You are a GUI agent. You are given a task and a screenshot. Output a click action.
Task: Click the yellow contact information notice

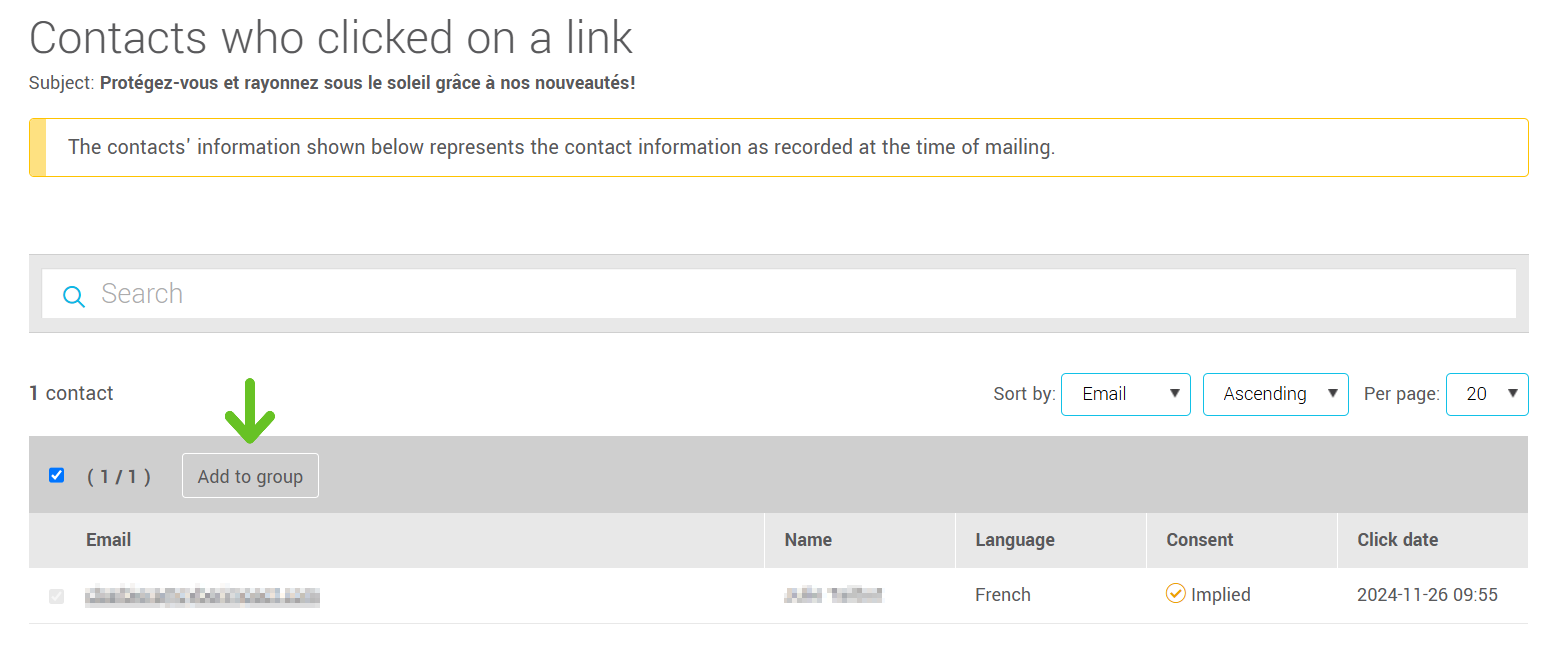pyautogui.click(x=778, y=148)
